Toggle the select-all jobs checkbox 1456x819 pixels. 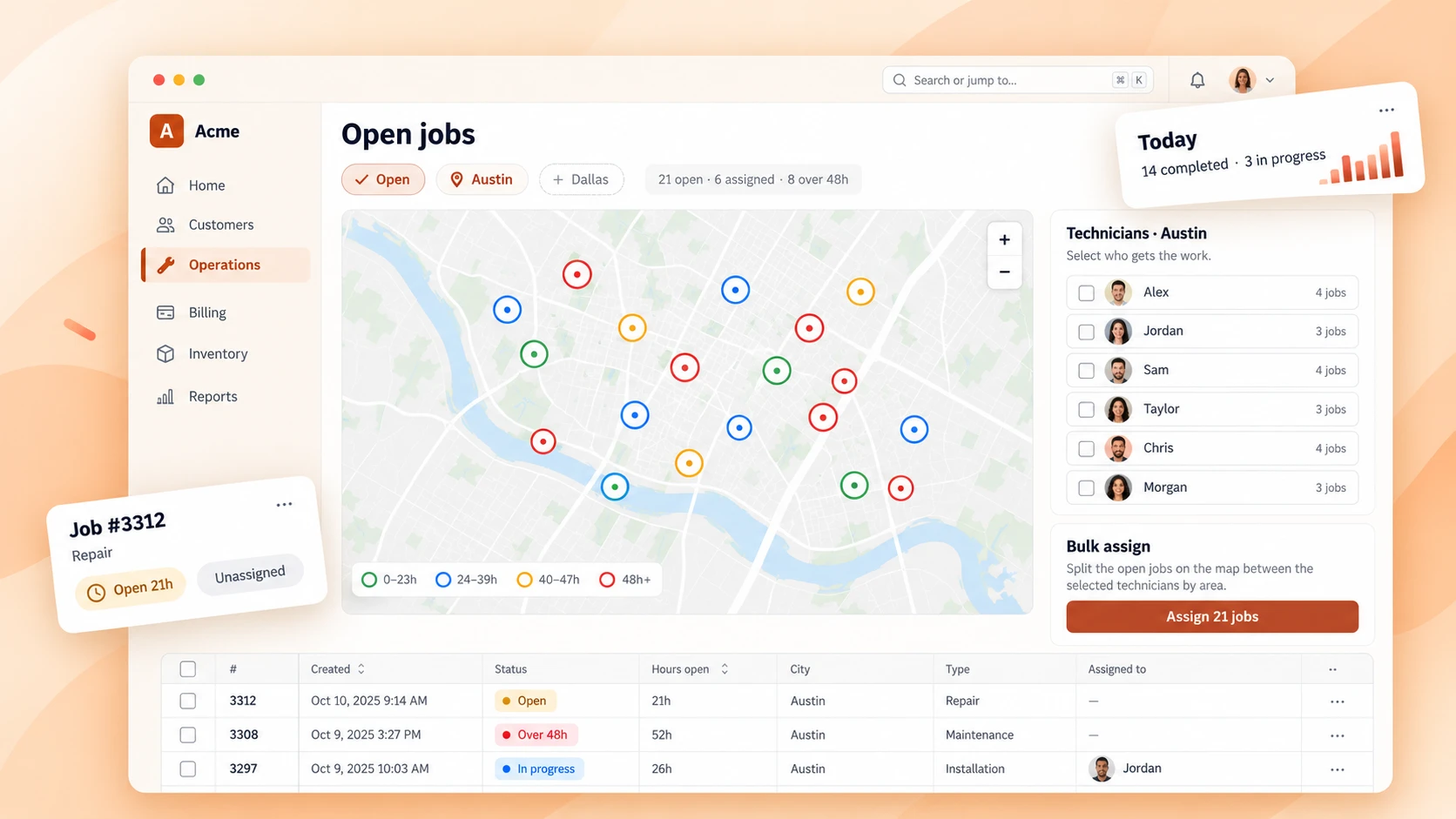(187, 669)
